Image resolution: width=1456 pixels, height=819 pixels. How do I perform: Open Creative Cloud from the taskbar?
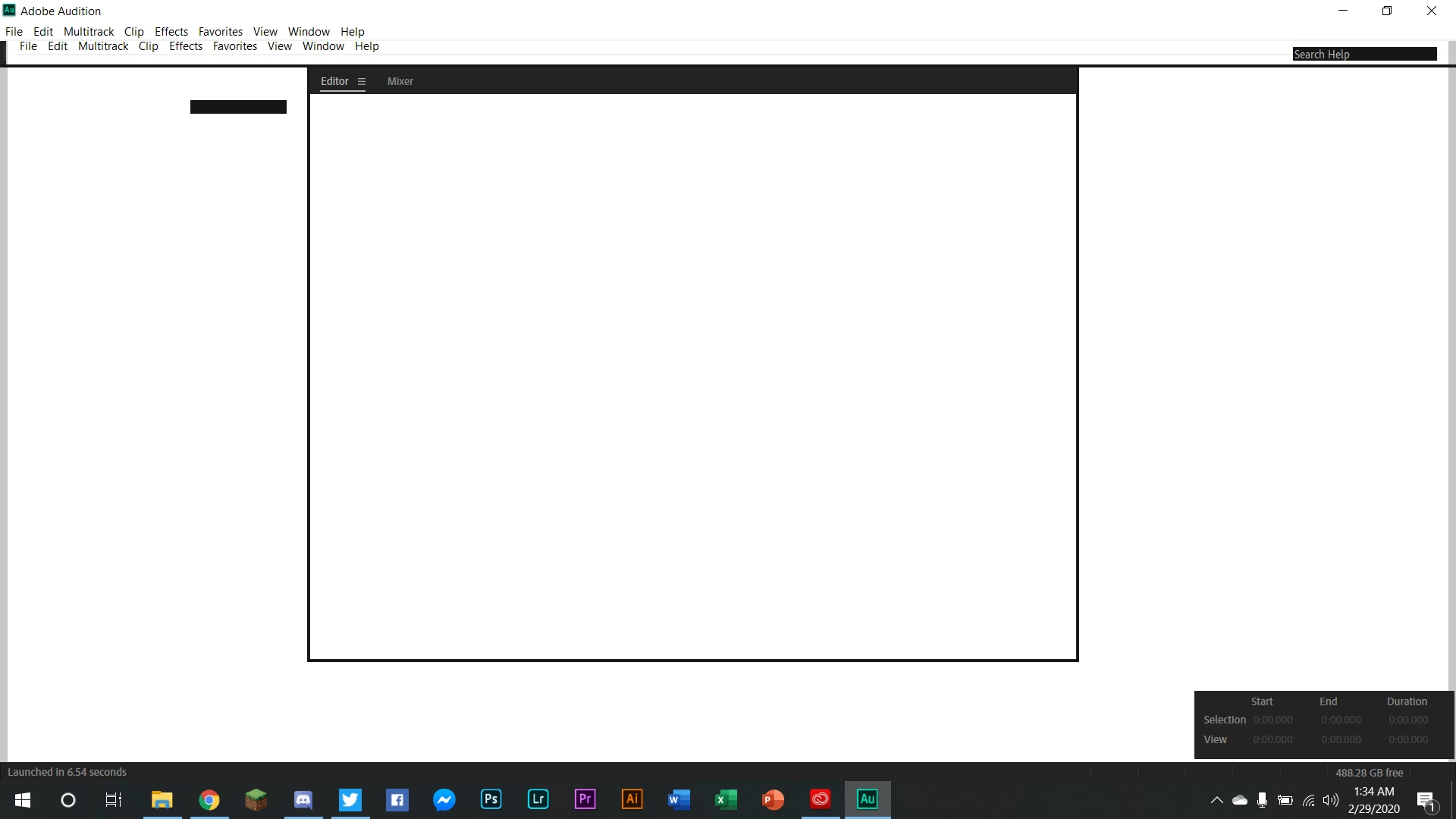[821, 799]
